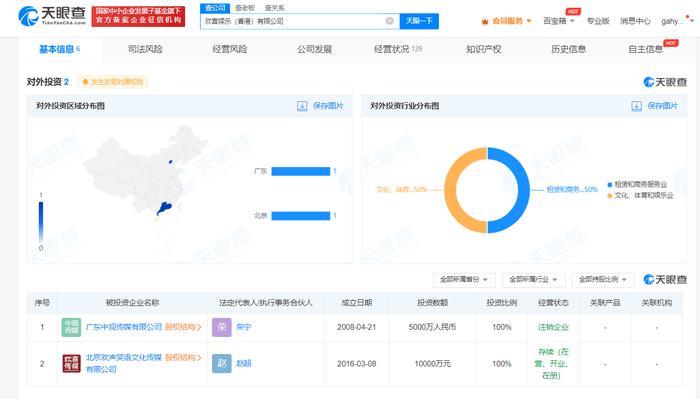Click the Tianyancha logo in the header
The width and height of the screenshot is (700, 399).
52,16
